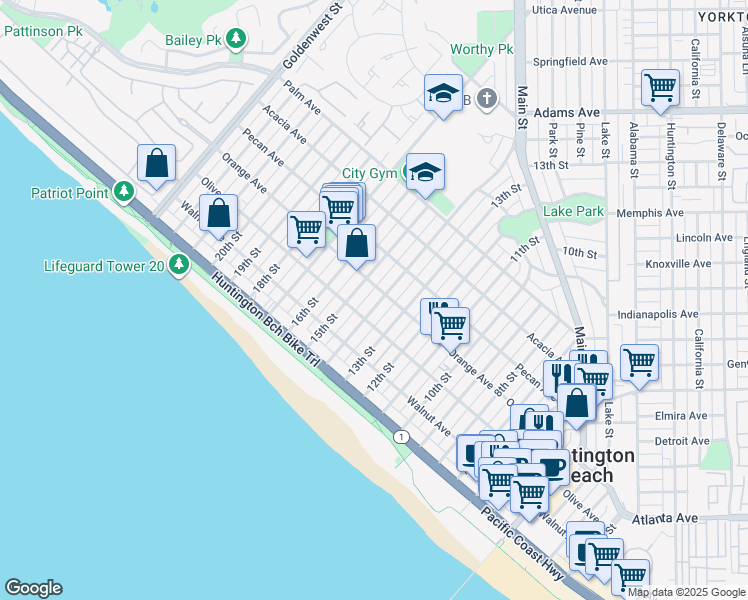Select the Patriot Point text label
The height and width of the screenshot is (600, 748).
[x=70, y=193]
